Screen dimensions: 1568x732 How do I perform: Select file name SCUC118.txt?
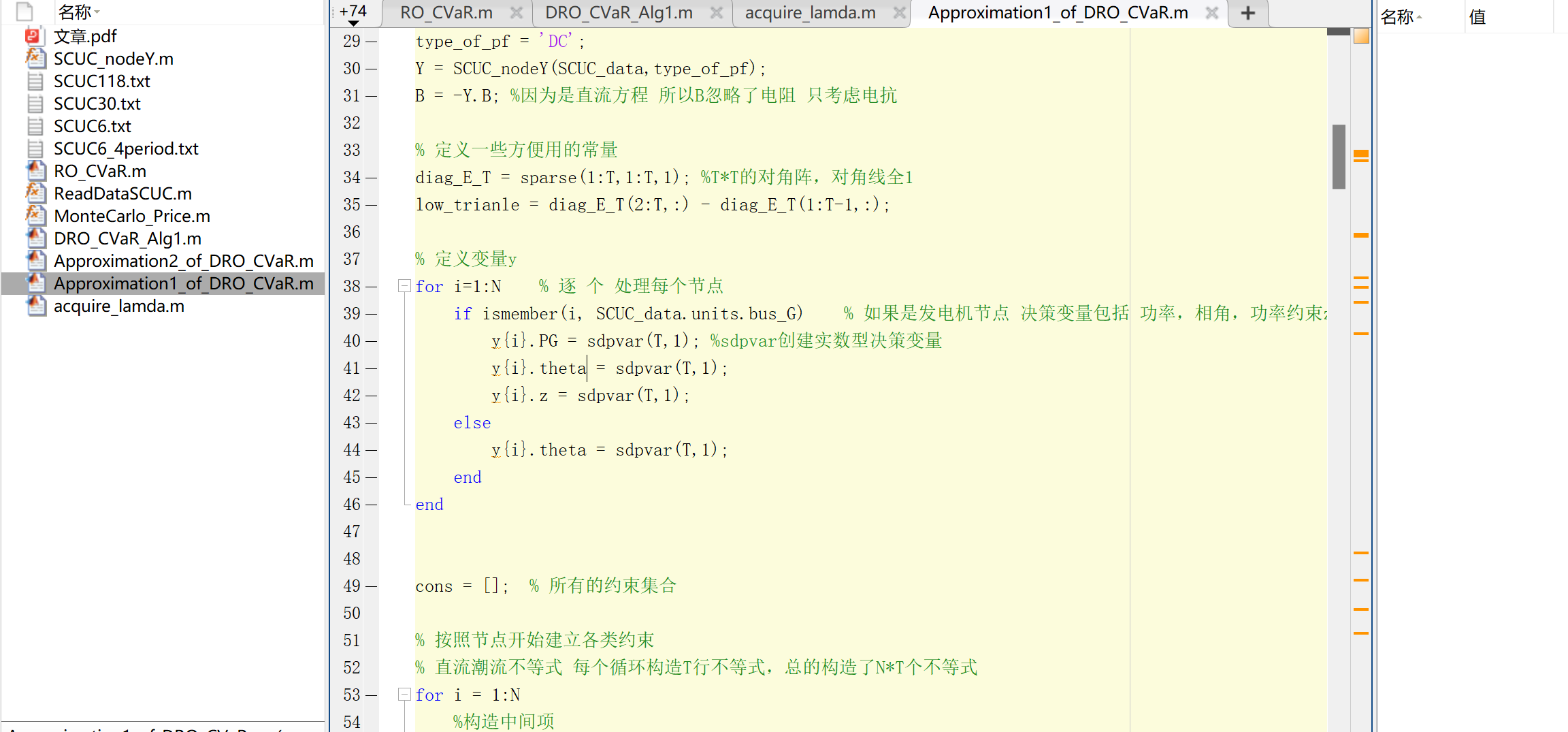102,81
